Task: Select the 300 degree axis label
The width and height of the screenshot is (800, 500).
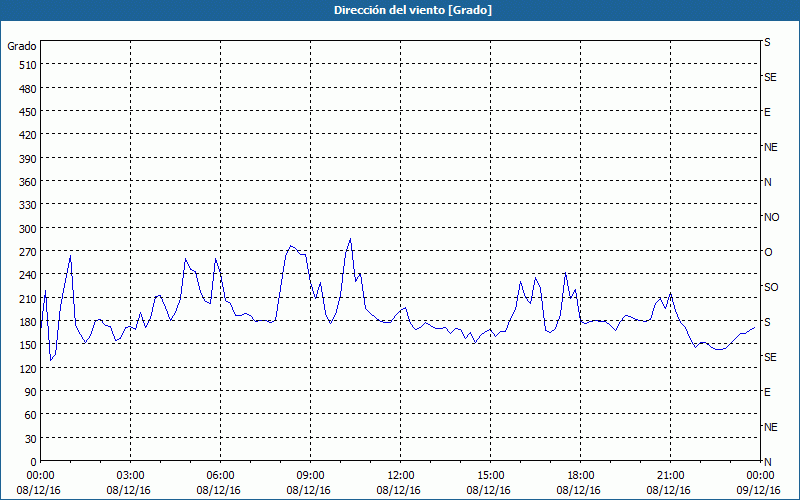Action: point(28,229)
